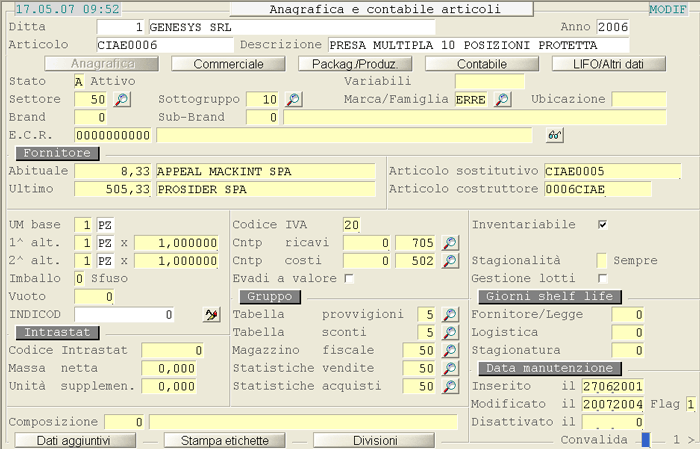The height and width of the screenshot is (449, 700).
Task: Switch to the Commerciale tab
Action: pyautogui.click(x=230, y=64)
